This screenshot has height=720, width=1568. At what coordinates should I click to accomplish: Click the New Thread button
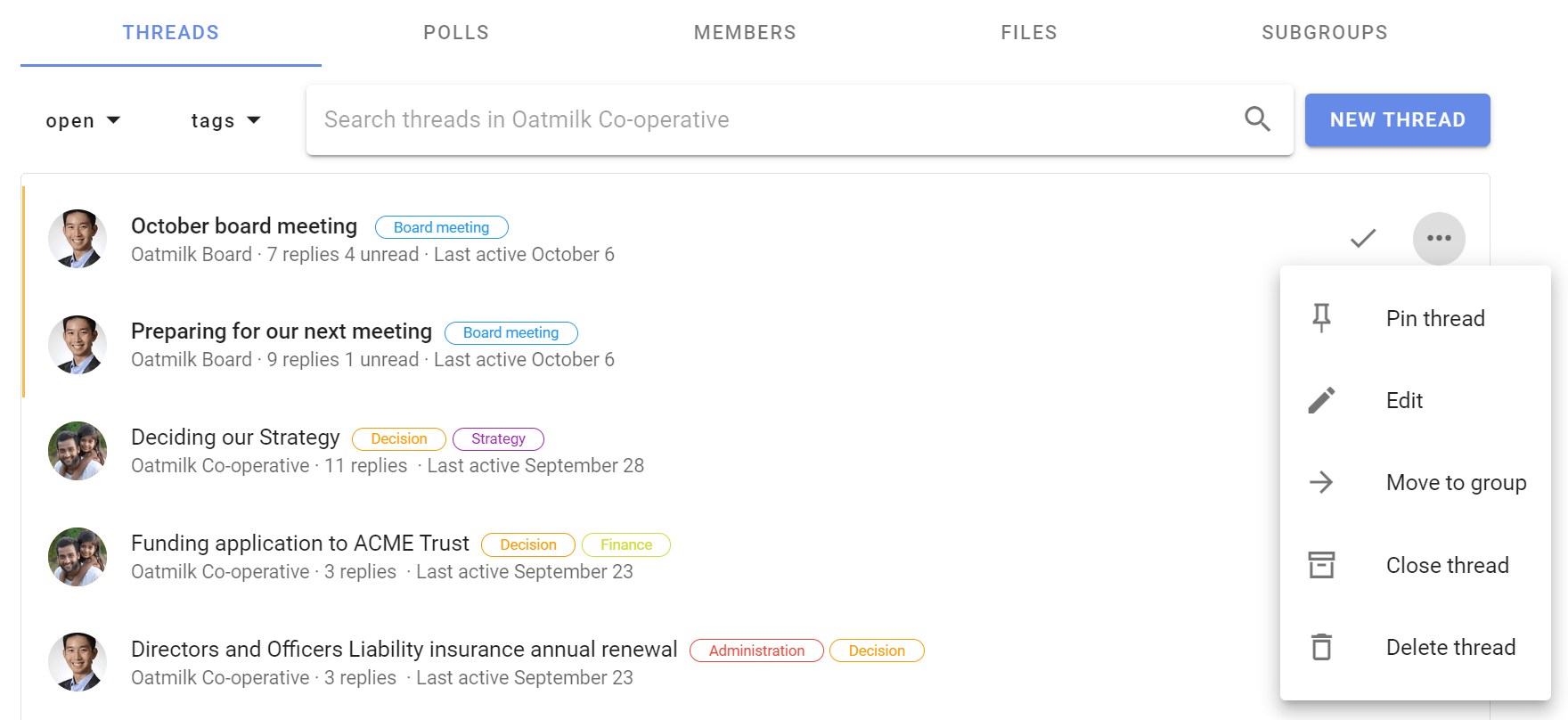point(1397,119)
